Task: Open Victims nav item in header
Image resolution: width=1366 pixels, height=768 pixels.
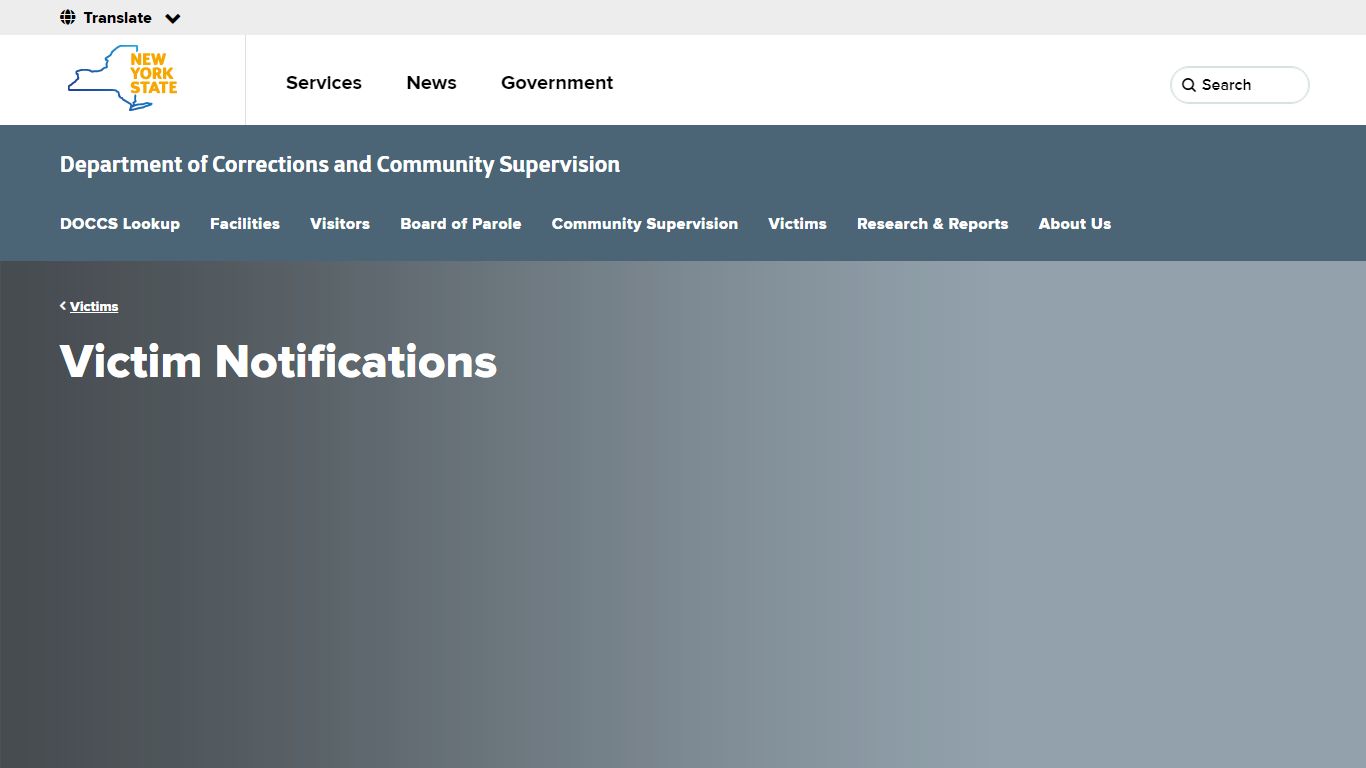Action: (x=797, y=224)
